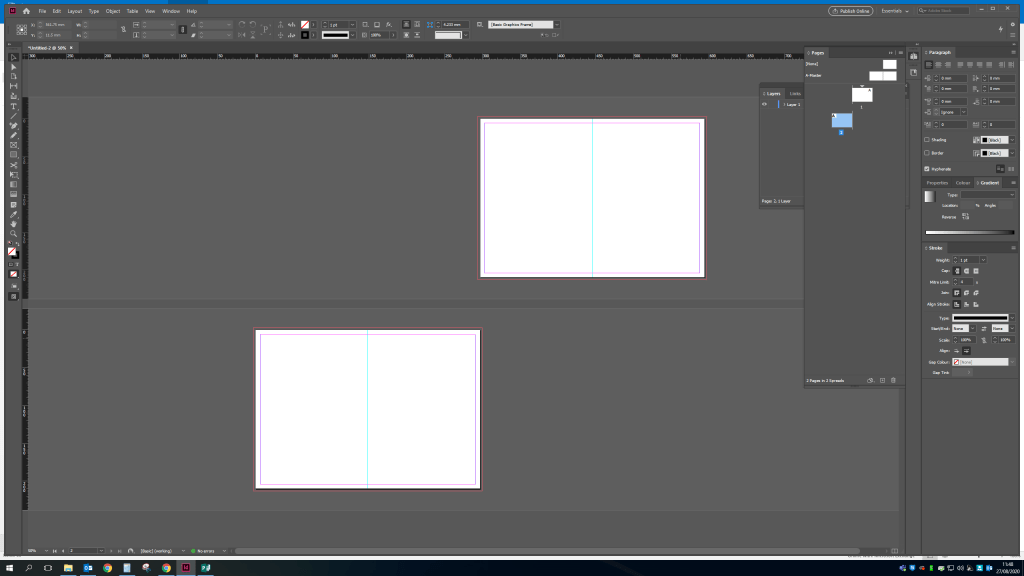Pick the Zoom magnifier tool
The height and width of the screenshot is (576, 1024).
click(x=13, y=233)
